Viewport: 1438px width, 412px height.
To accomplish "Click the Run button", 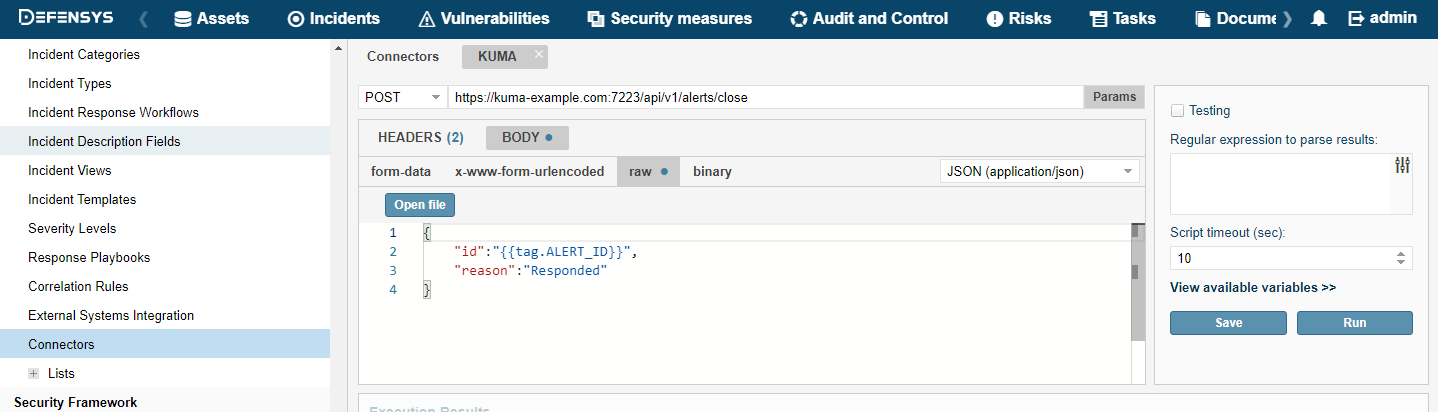I will 1354,323.
